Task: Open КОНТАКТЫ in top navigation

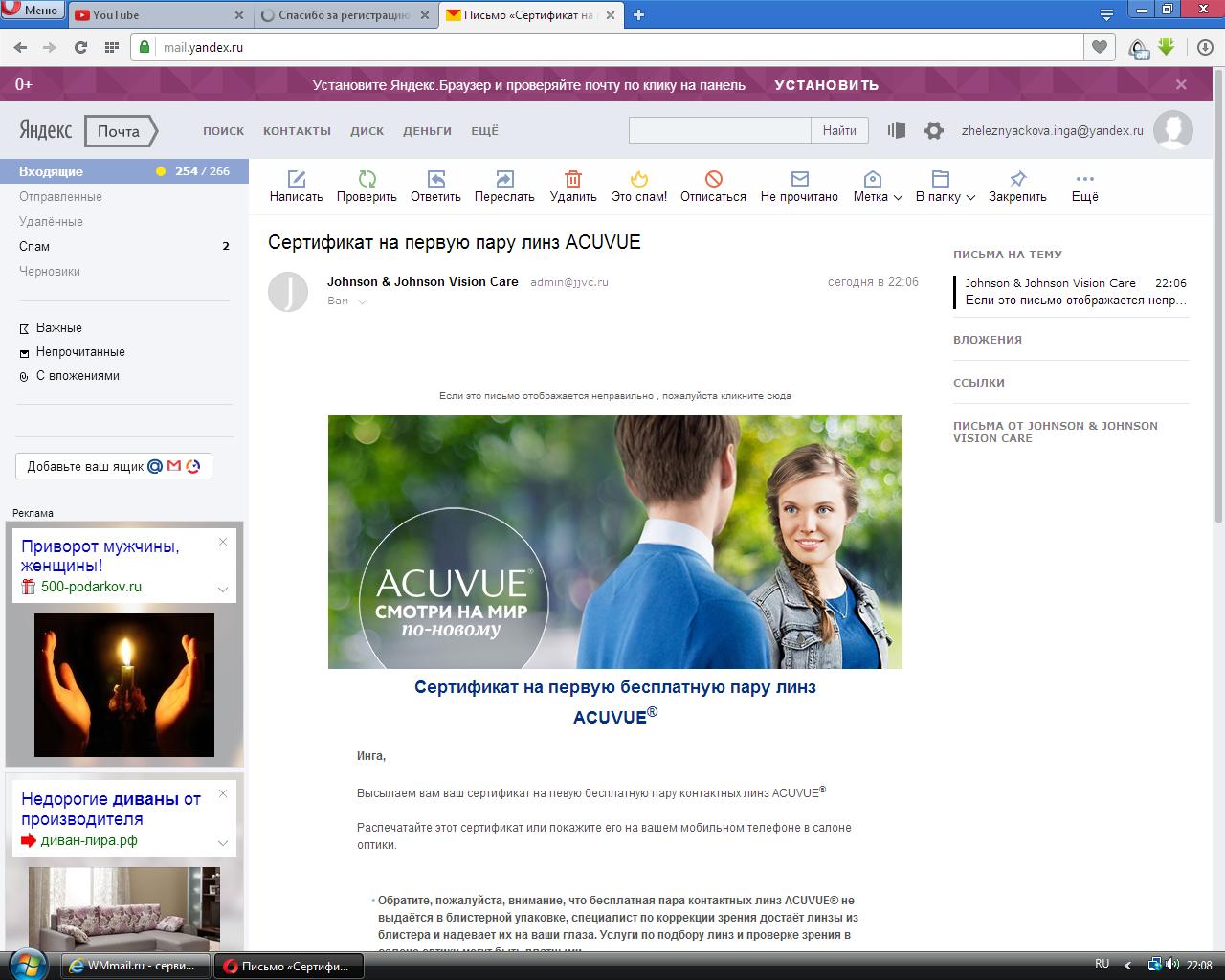Action: click(297, 131)
